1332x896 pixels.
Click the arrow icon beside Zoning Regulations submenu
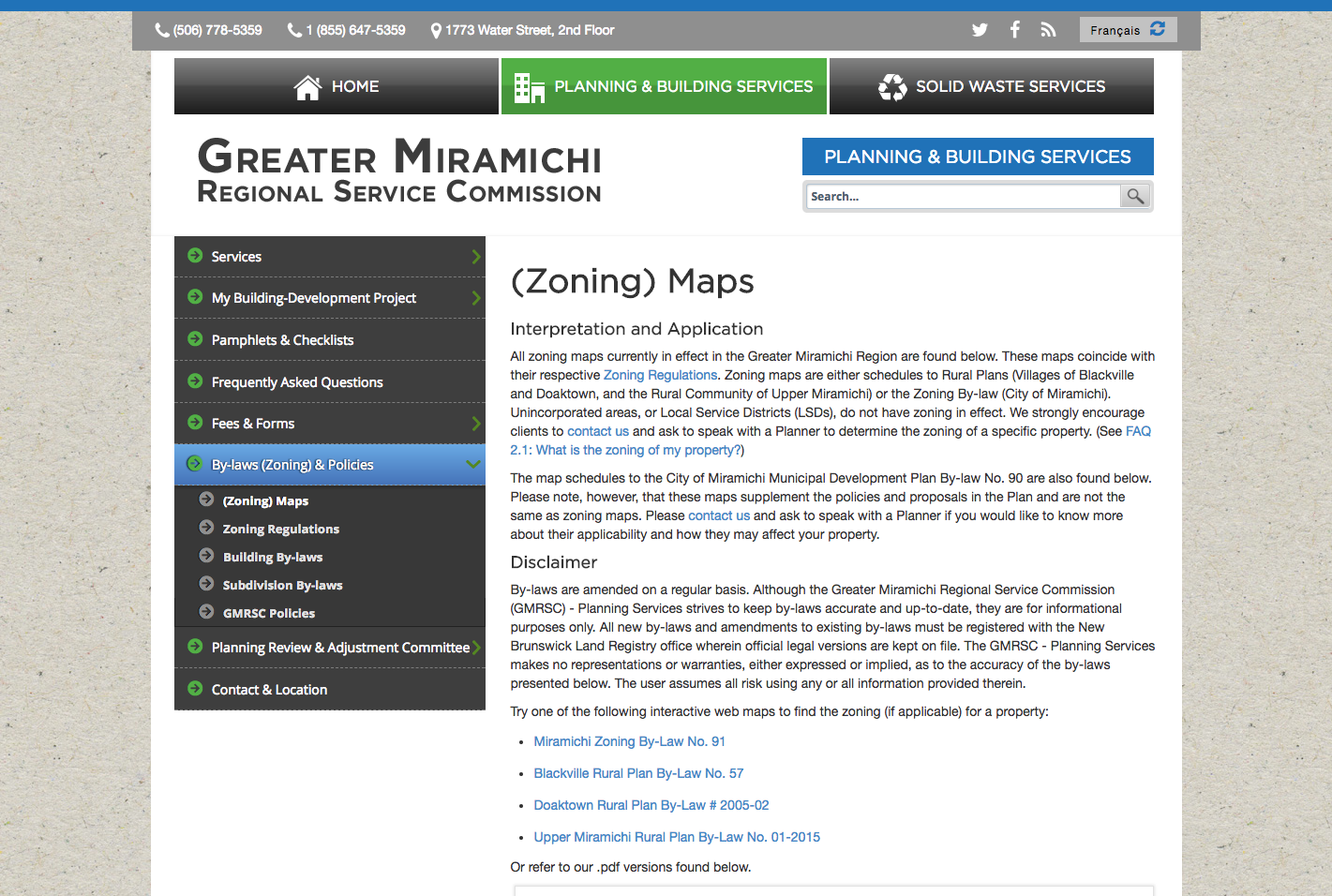click(206, 527)
